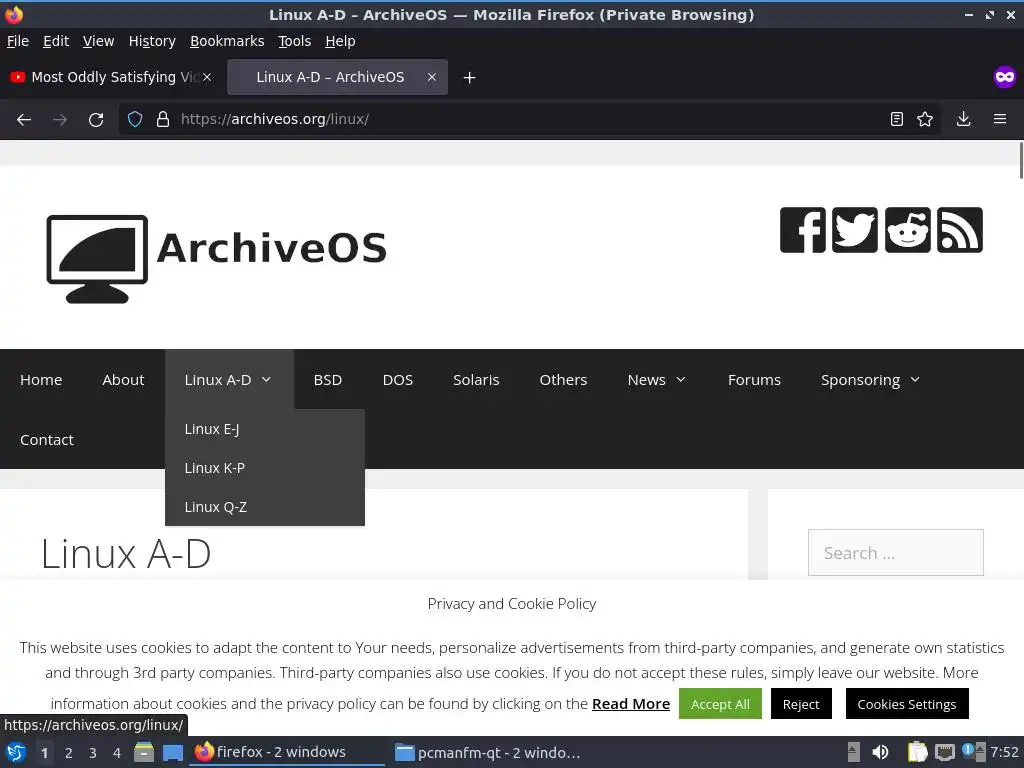Click the ArchiveOS monitor logo
The width and height of the screenshot is (1024, 768).
[97, 259]
